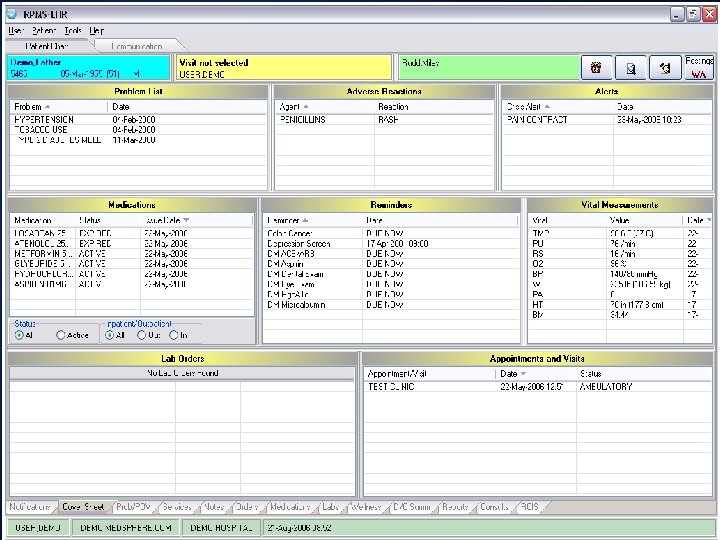Image resolution: width=720 pixels, height=540 pixels.
Task: Select the Colon Cancer reminder row
Action: click(x=391, y=233)
